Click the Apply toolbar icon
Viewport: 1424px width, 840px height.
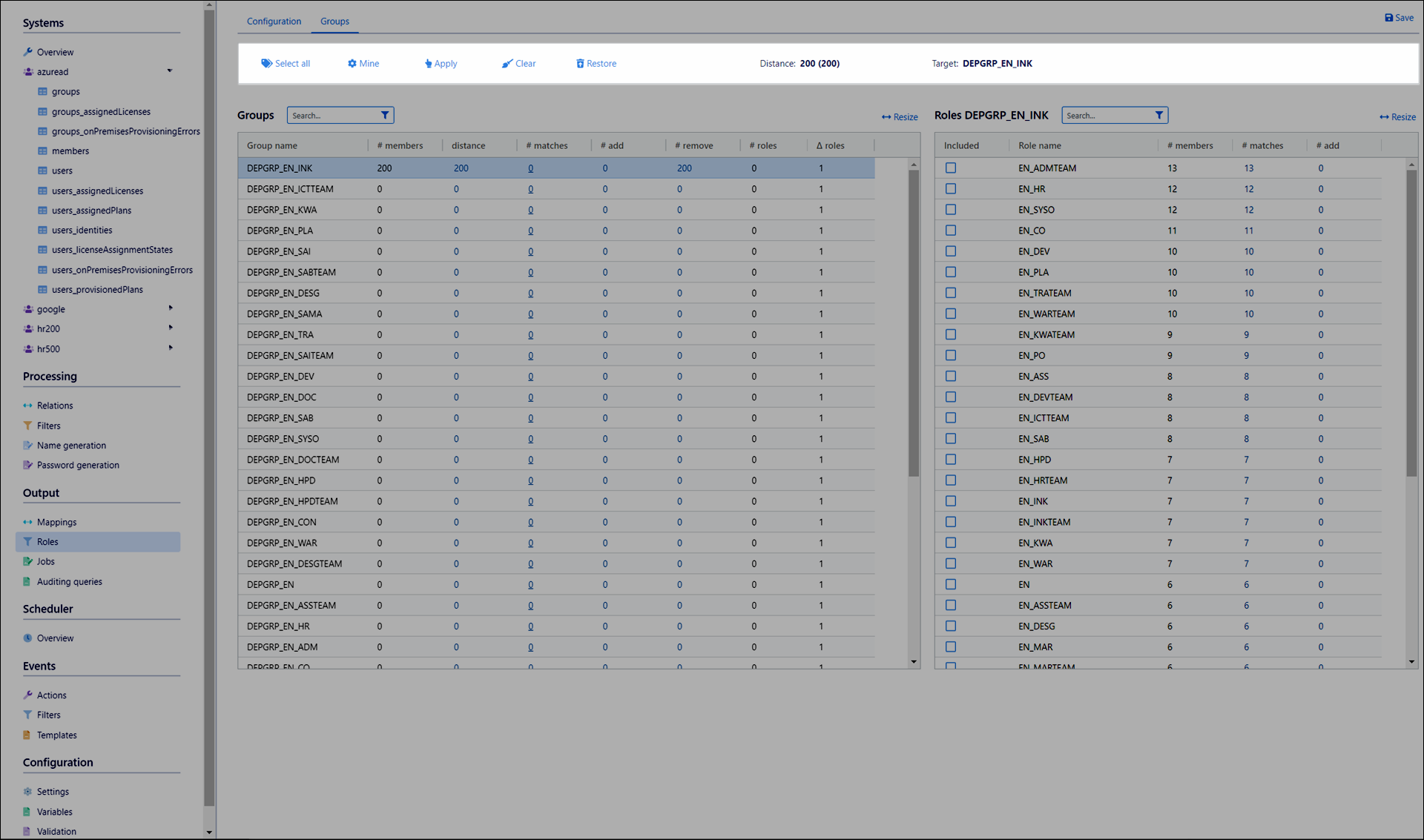428,64
